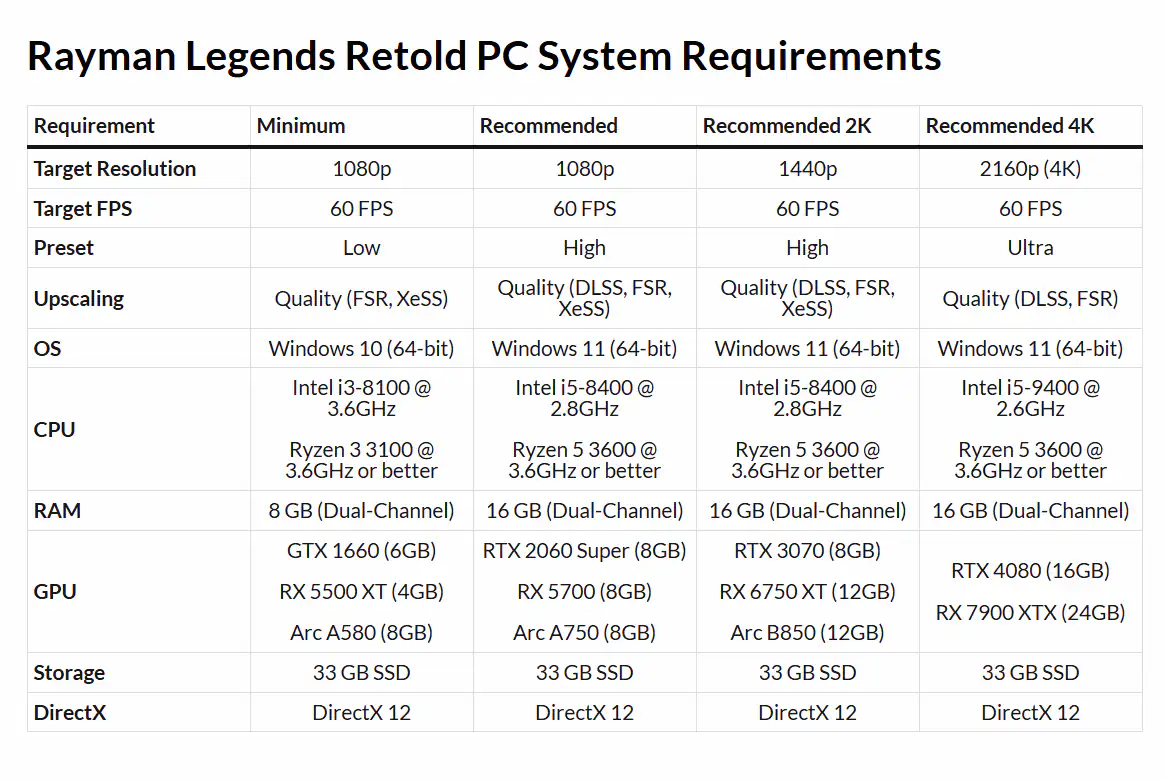Select 'High' preset in the Recommended 2K column

point(808,248)
